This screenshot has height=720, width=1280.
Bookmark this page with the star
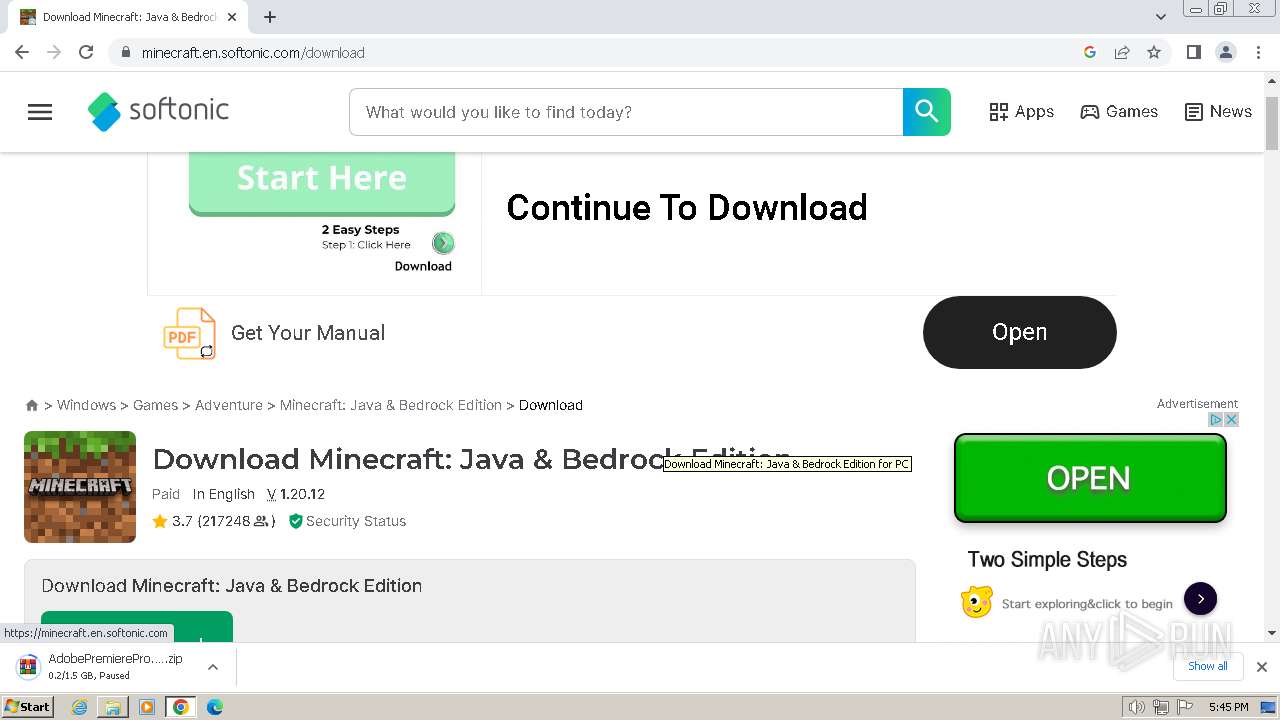click(1154, 52)
